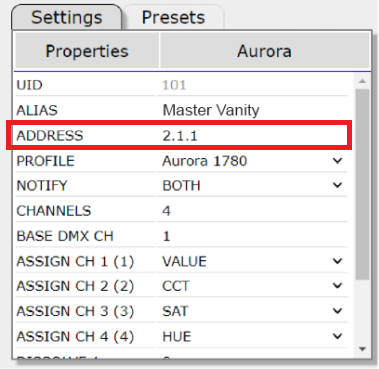Click the Aurora column header
The width and height of the screenshot is (379, 369).
(x=265, y=51)
